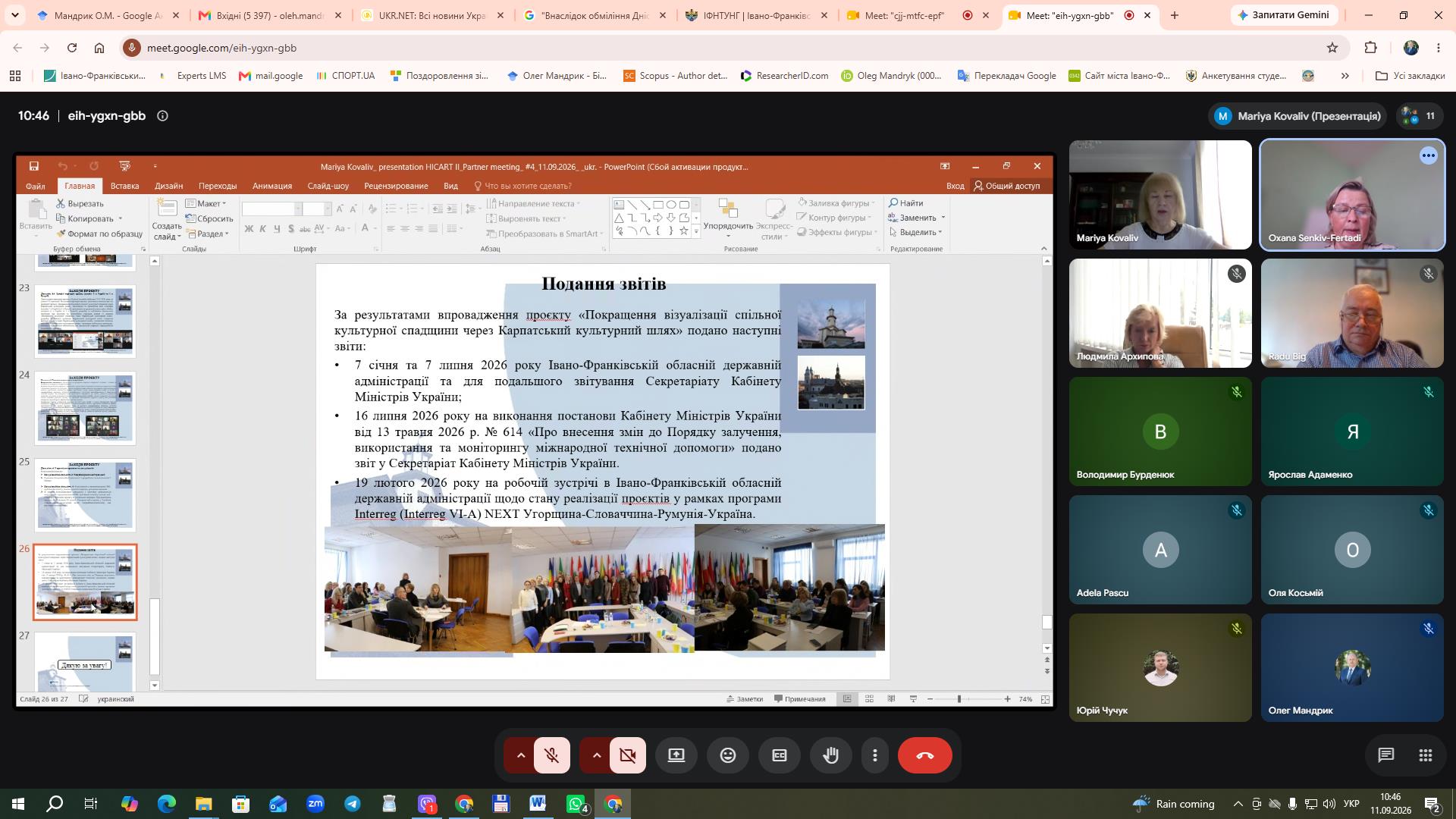The height and width of the screenshot is (819, 1456).
Task: Switch to the UKR.NET news tab
Action: pos(431,15)
